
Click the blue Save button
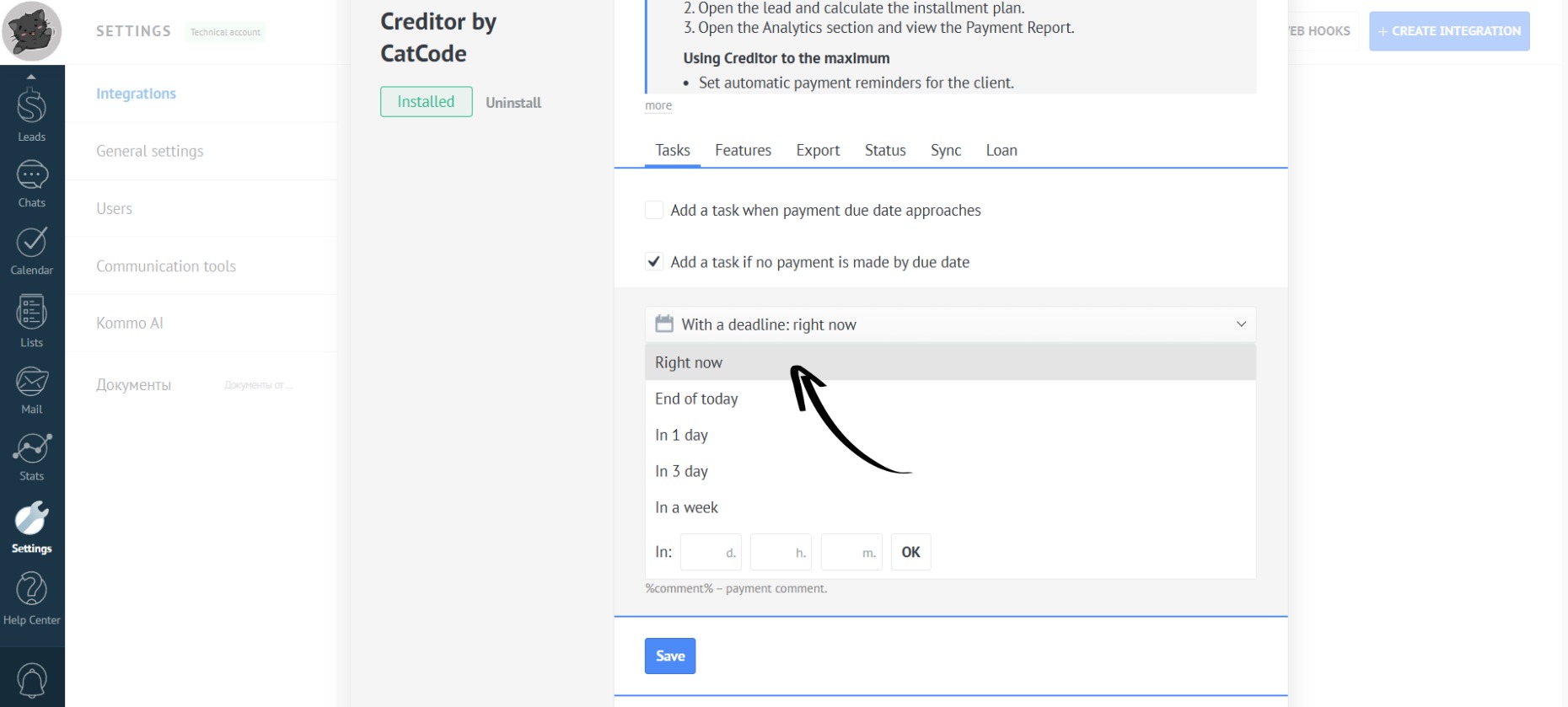669,656
